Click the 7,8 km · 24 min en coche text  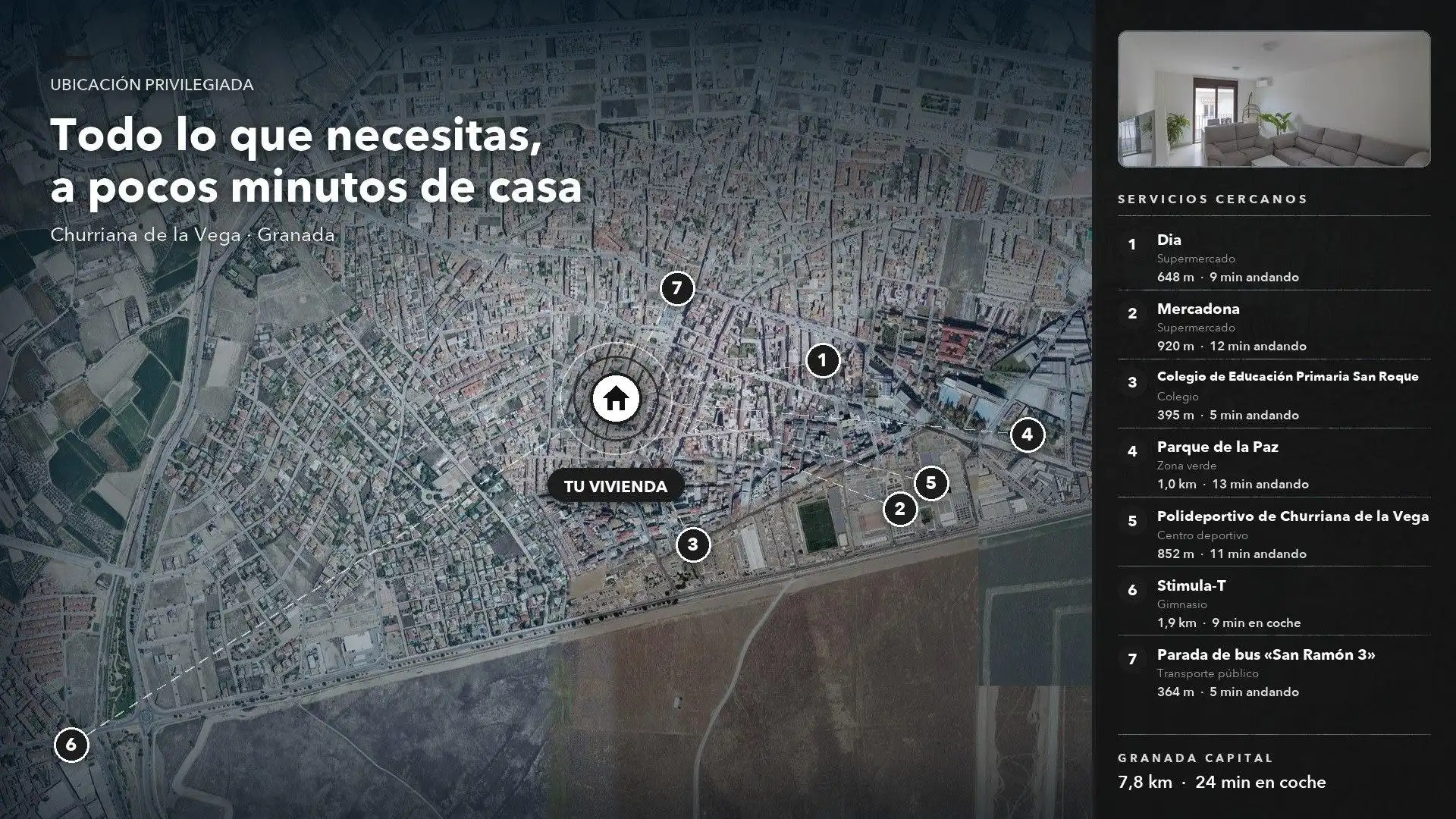tap(1222, 782)
